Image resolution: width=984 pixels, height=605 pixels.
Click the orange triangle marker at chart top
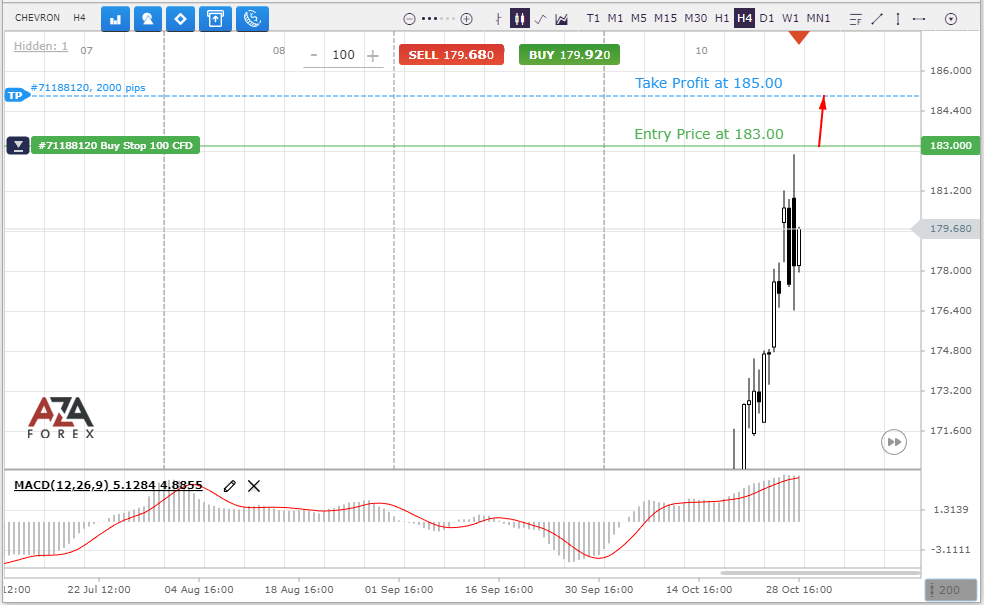coord(798,37)
